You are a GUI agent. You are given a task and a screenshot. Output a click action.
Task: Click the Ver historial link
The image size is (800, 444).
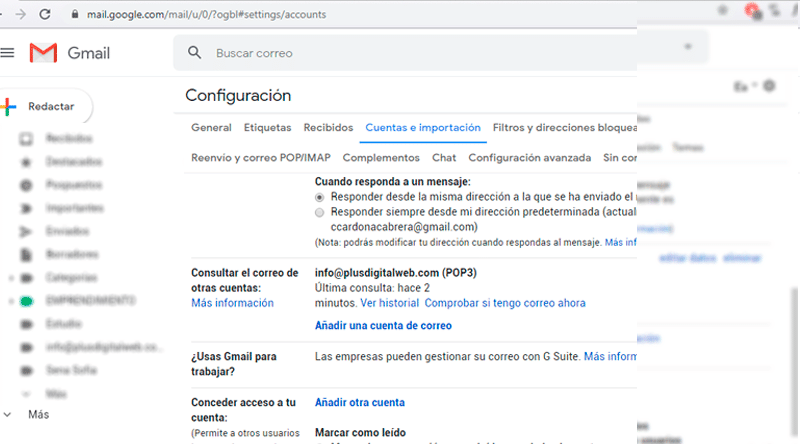click(389, 303)
